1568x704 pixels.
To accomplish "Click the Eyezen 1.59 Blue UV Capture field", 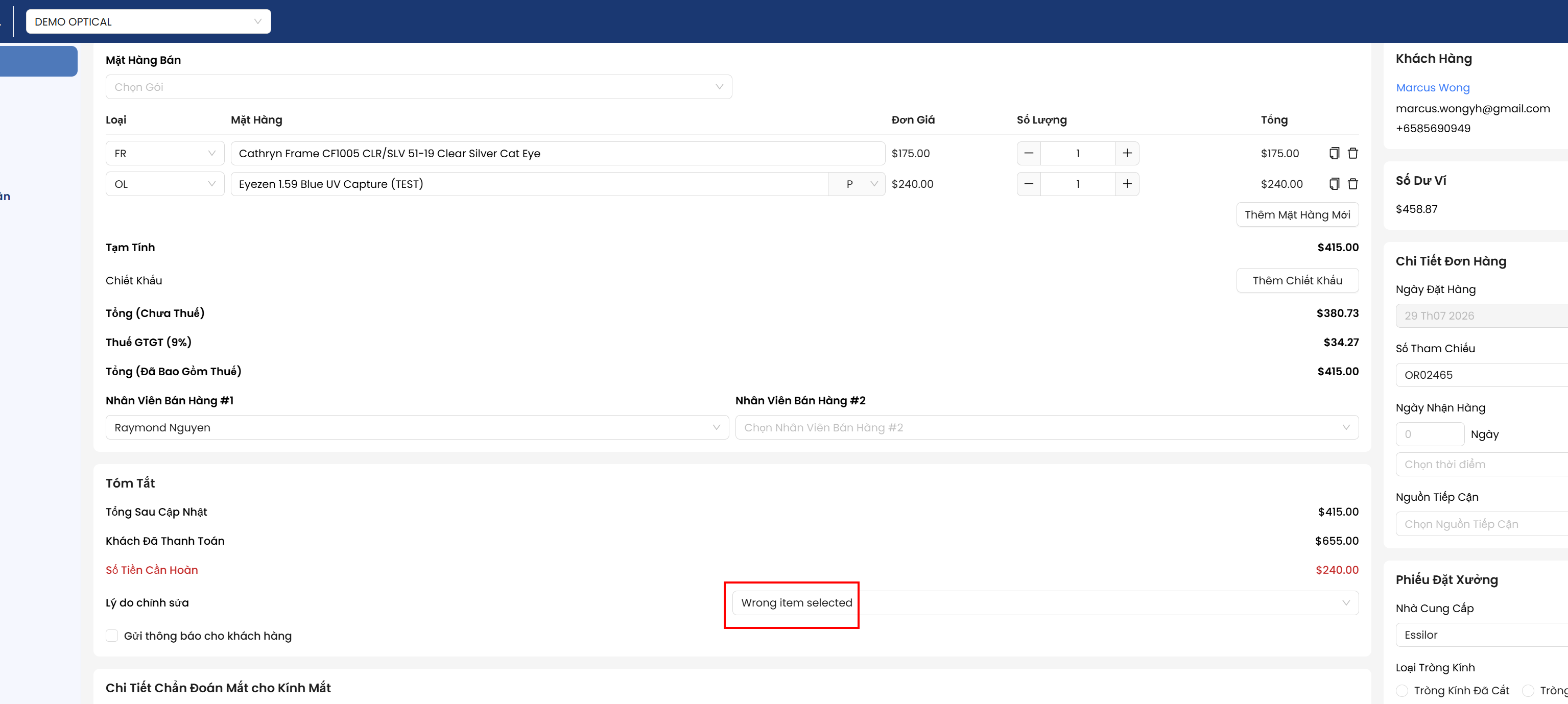I will coord(529,184).
